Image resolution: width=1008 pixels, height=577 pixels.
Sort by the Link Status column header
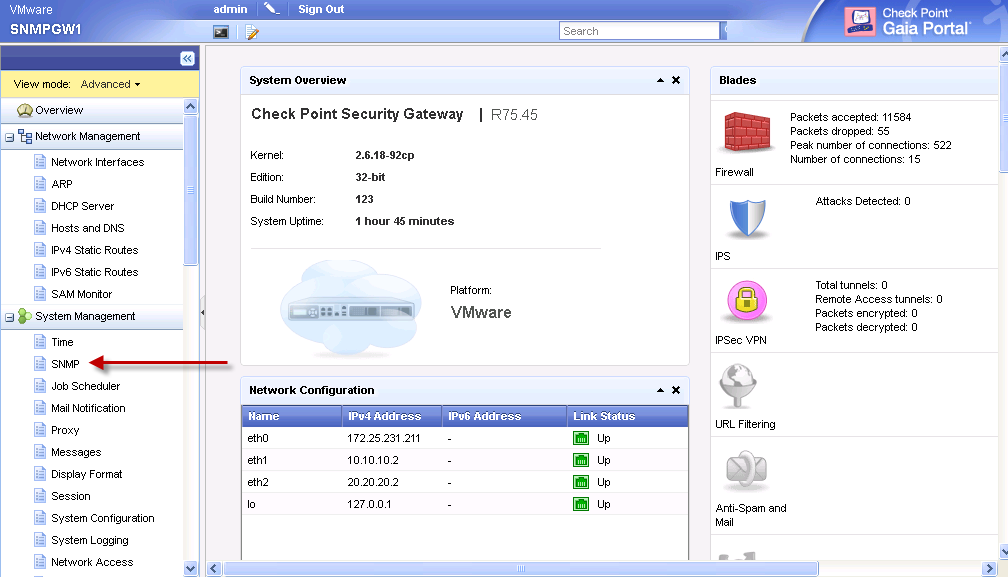627,416
